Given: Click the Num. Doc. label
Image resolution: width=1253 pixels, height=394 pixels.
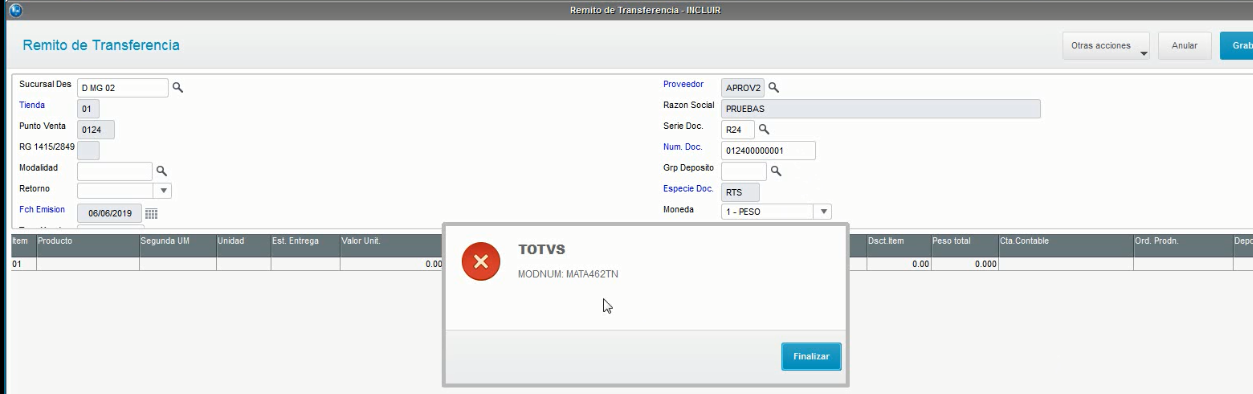Looking at the screenshot, I should (683, 147).
